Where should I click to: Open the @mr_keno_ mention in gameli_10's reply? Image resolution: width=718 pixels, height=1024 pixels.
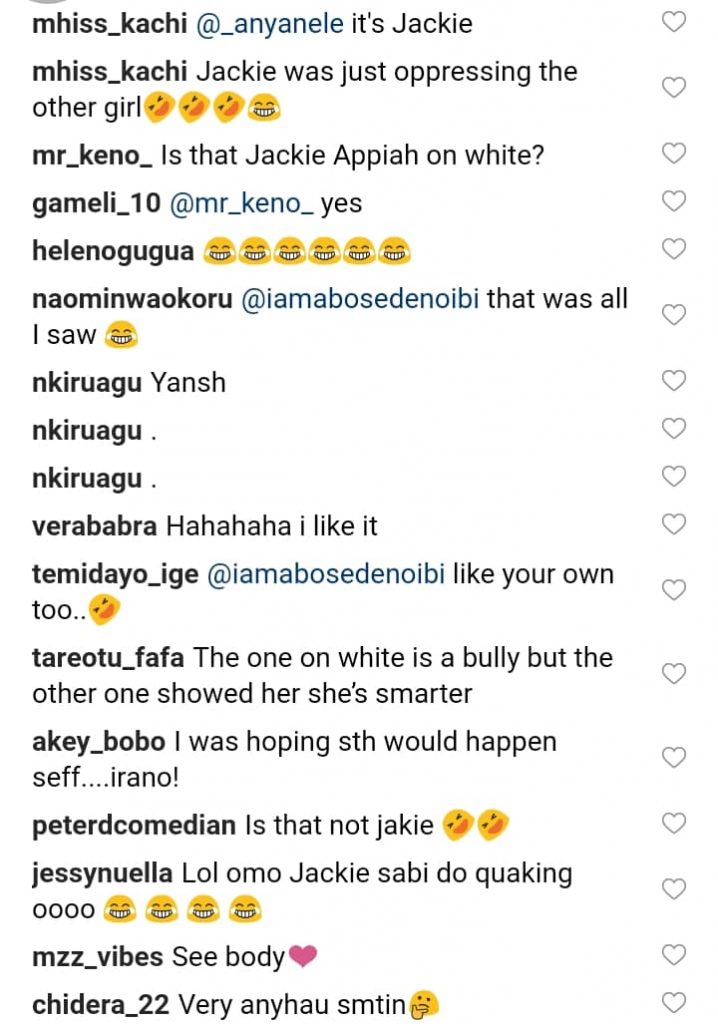(x=241, y=204)
